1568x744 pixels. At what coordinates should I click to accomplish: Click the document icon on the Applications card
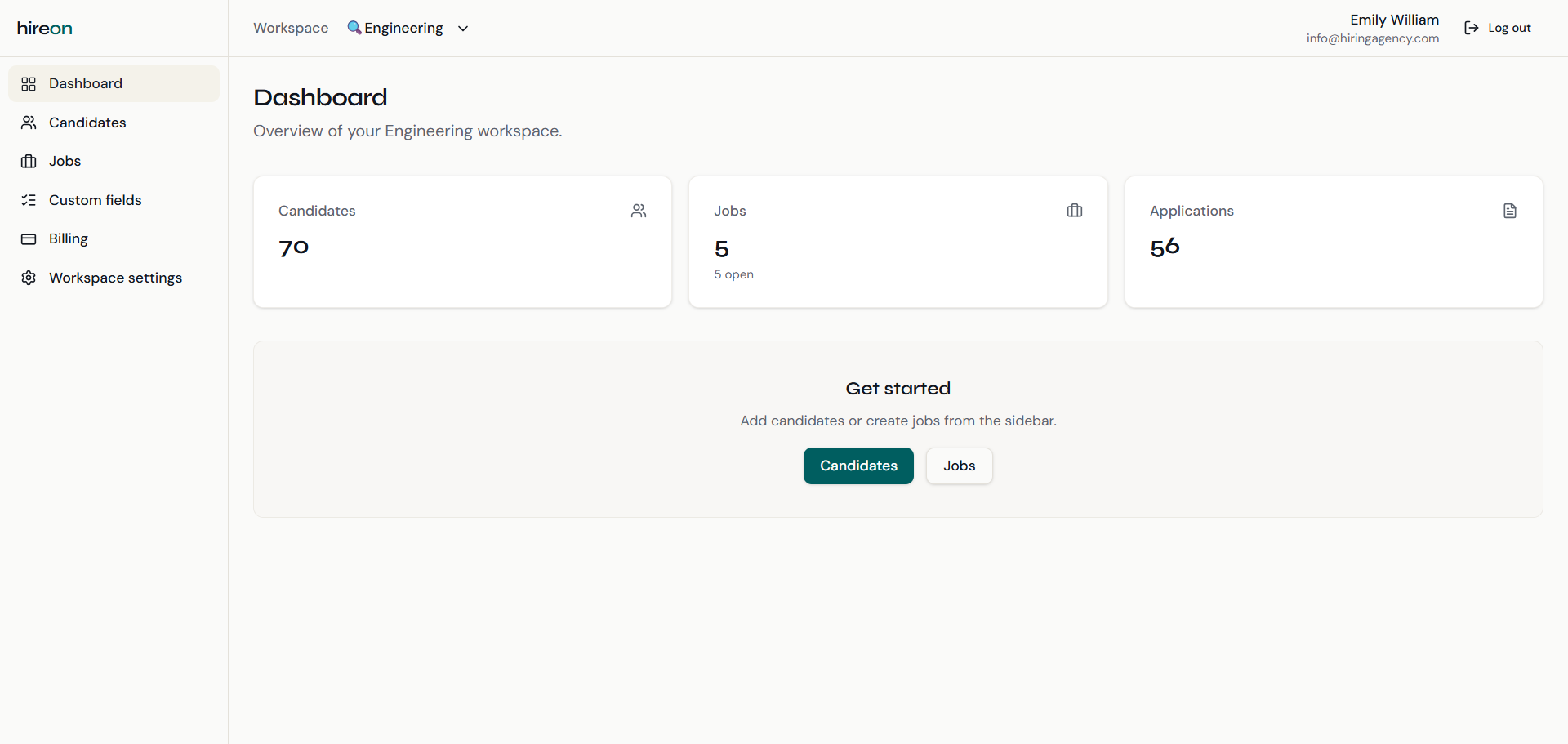[x=1509, y=211]
